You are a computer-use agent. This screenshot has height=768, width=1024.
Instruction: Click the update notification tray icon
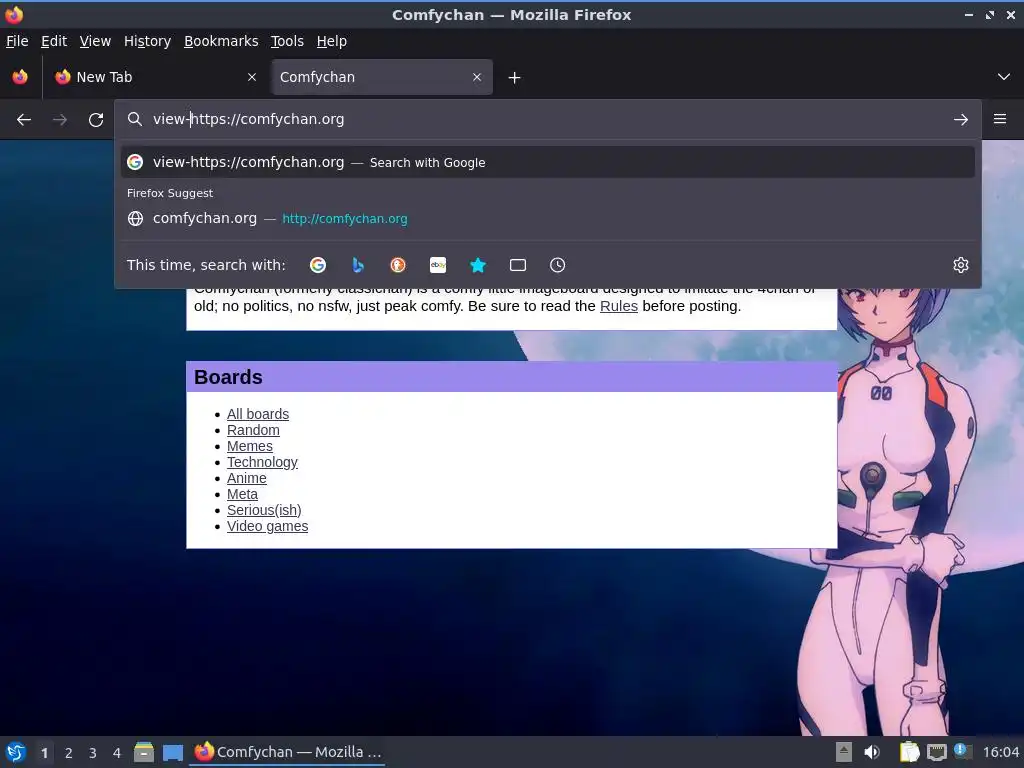(x=963, y=751)
